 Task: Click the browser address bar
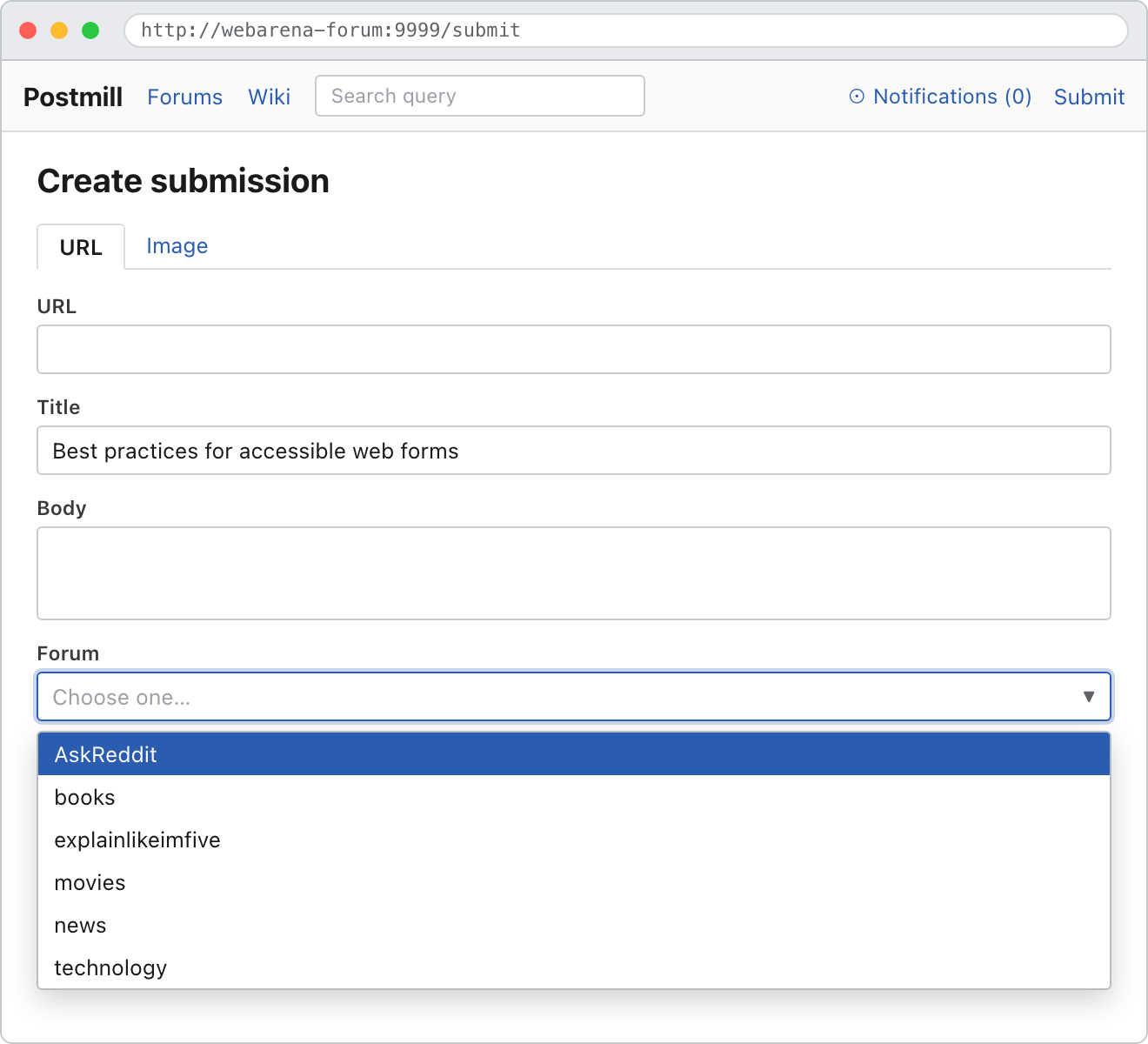[x=626, y=30]
